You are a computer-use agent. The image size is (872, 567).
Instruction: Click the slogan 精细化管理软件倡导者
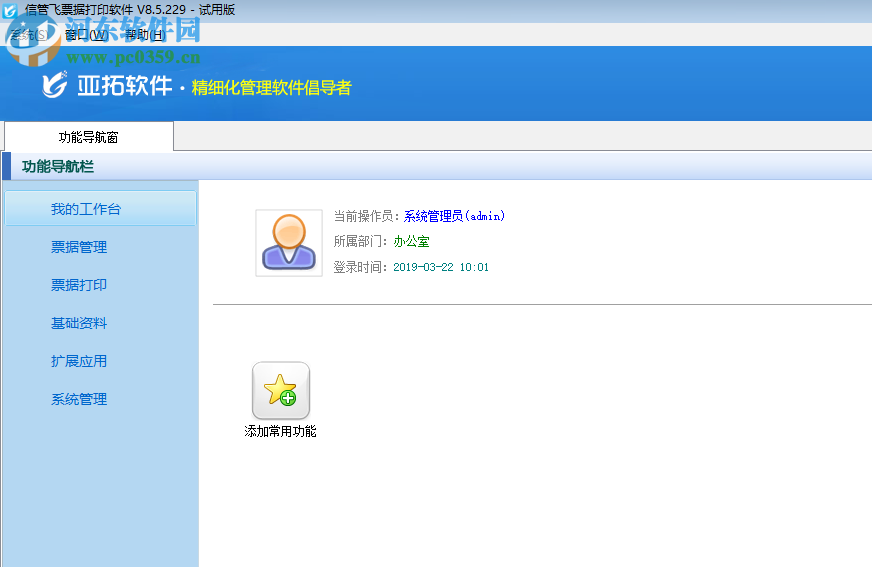click(271, 87)
